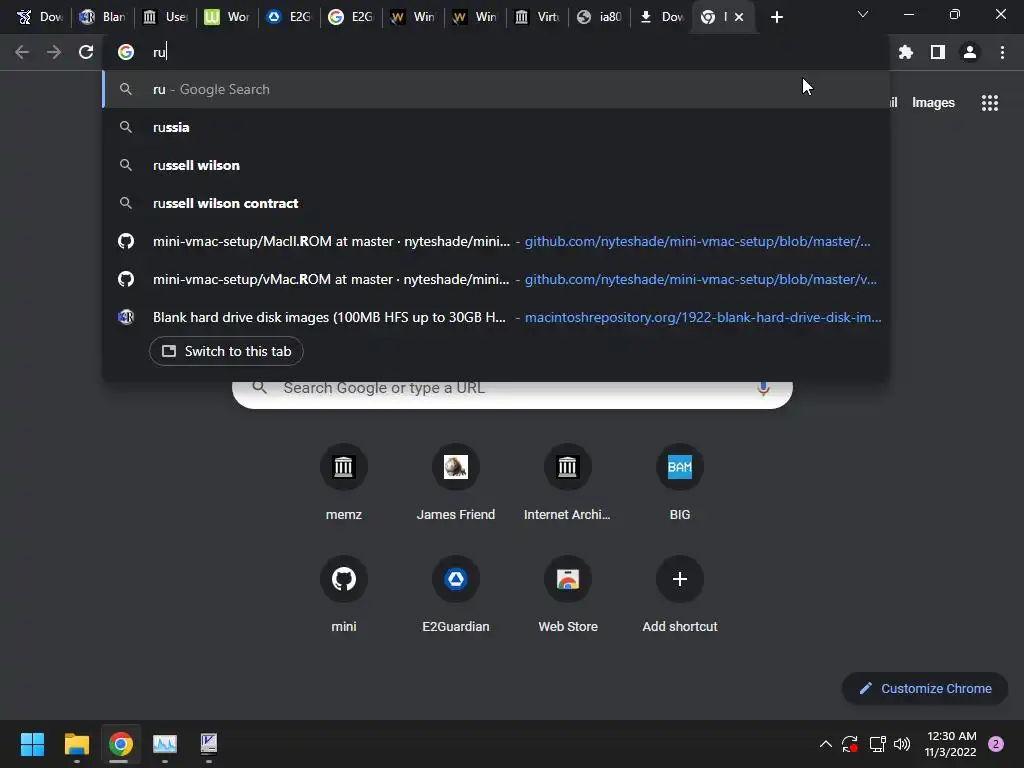
Task: Switch to the 'Wor' tab
Action: [227, 17]
